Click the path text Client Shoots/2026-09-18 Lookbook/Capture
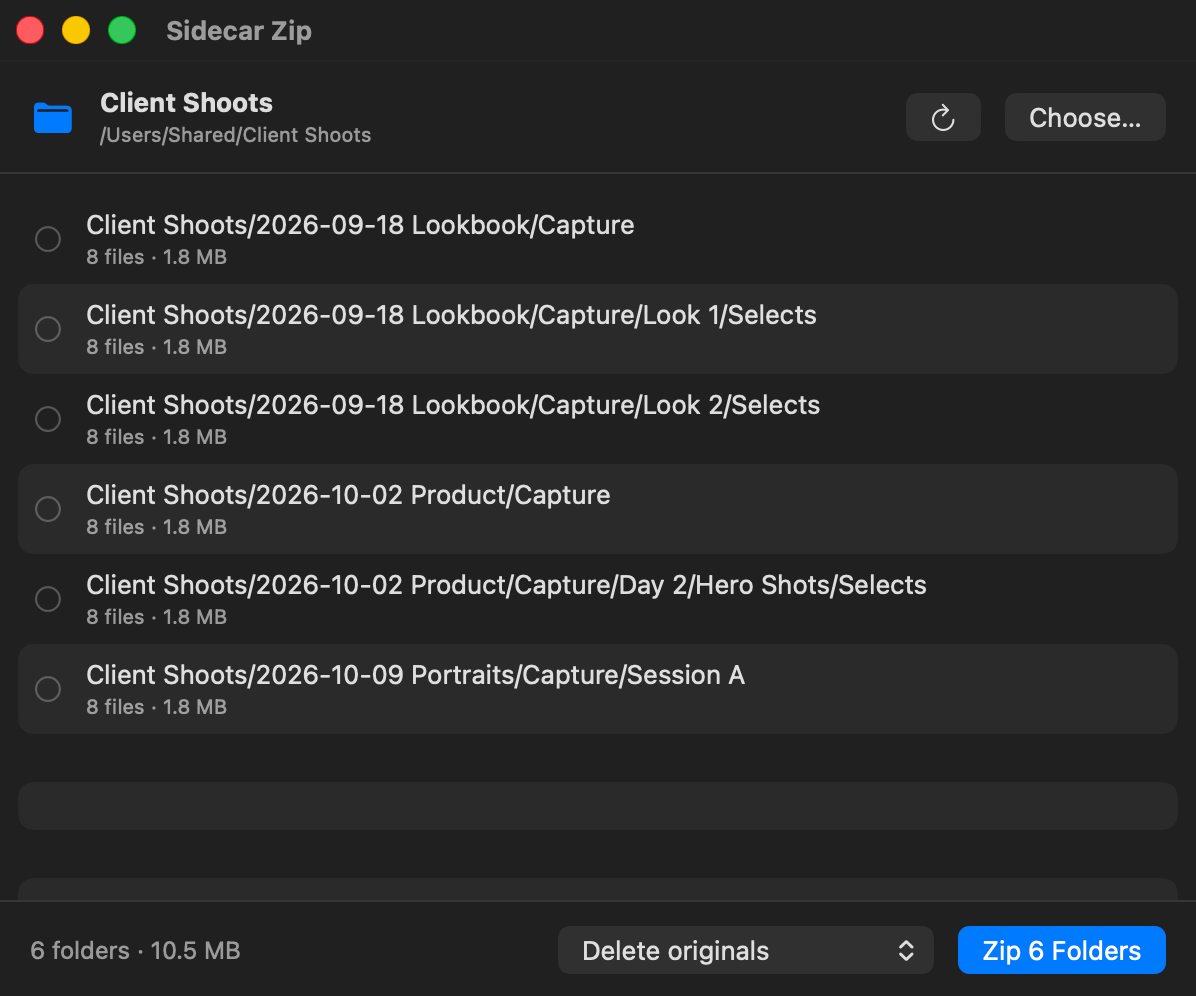 tap(360, 225)
